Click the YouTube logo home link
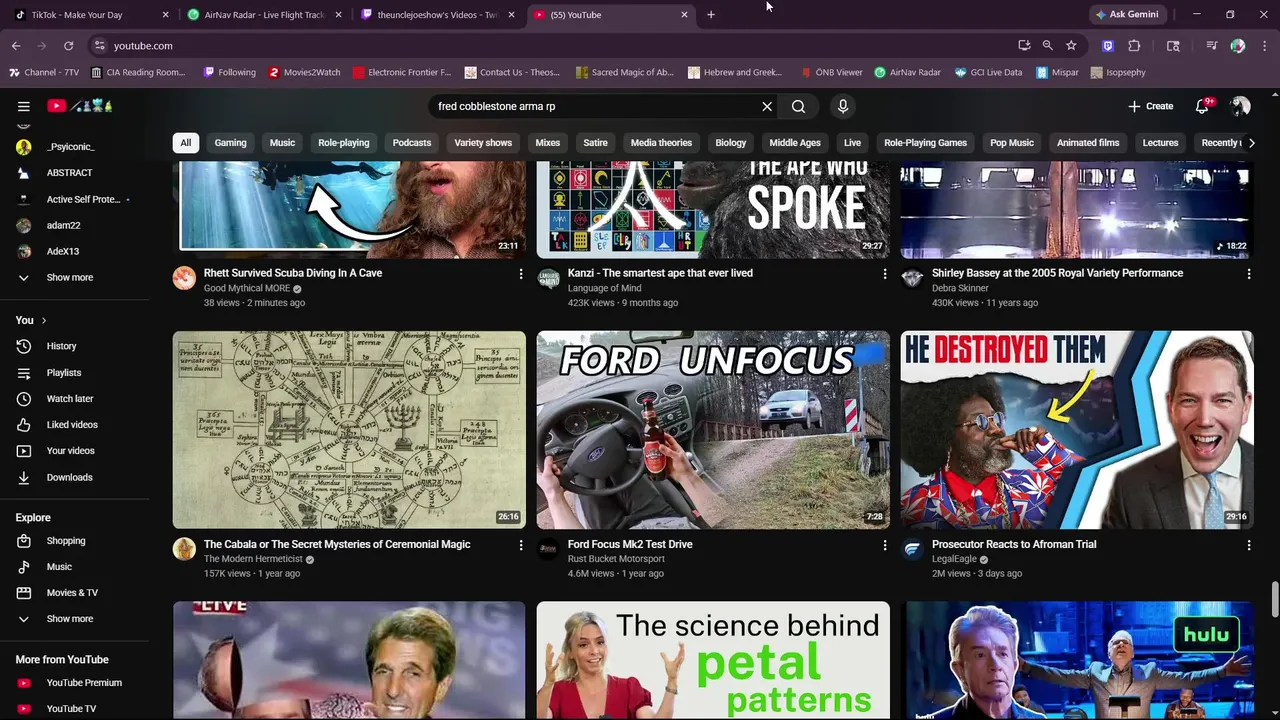Image resolution: width=1280 pixels, height=720 pixels. 80,106
